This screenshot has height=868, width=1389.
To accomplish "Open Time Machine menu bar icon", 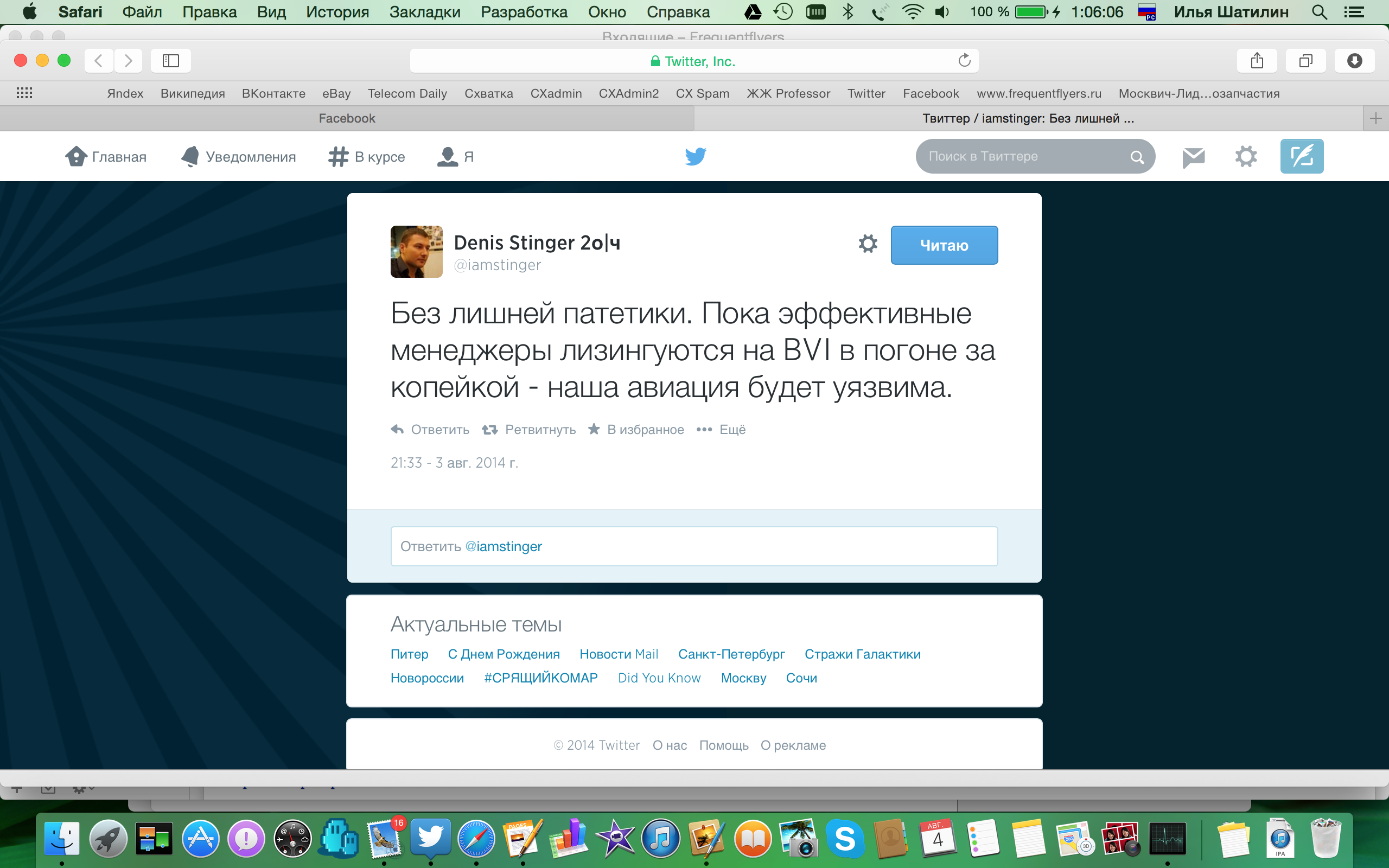I will [783, 11].
